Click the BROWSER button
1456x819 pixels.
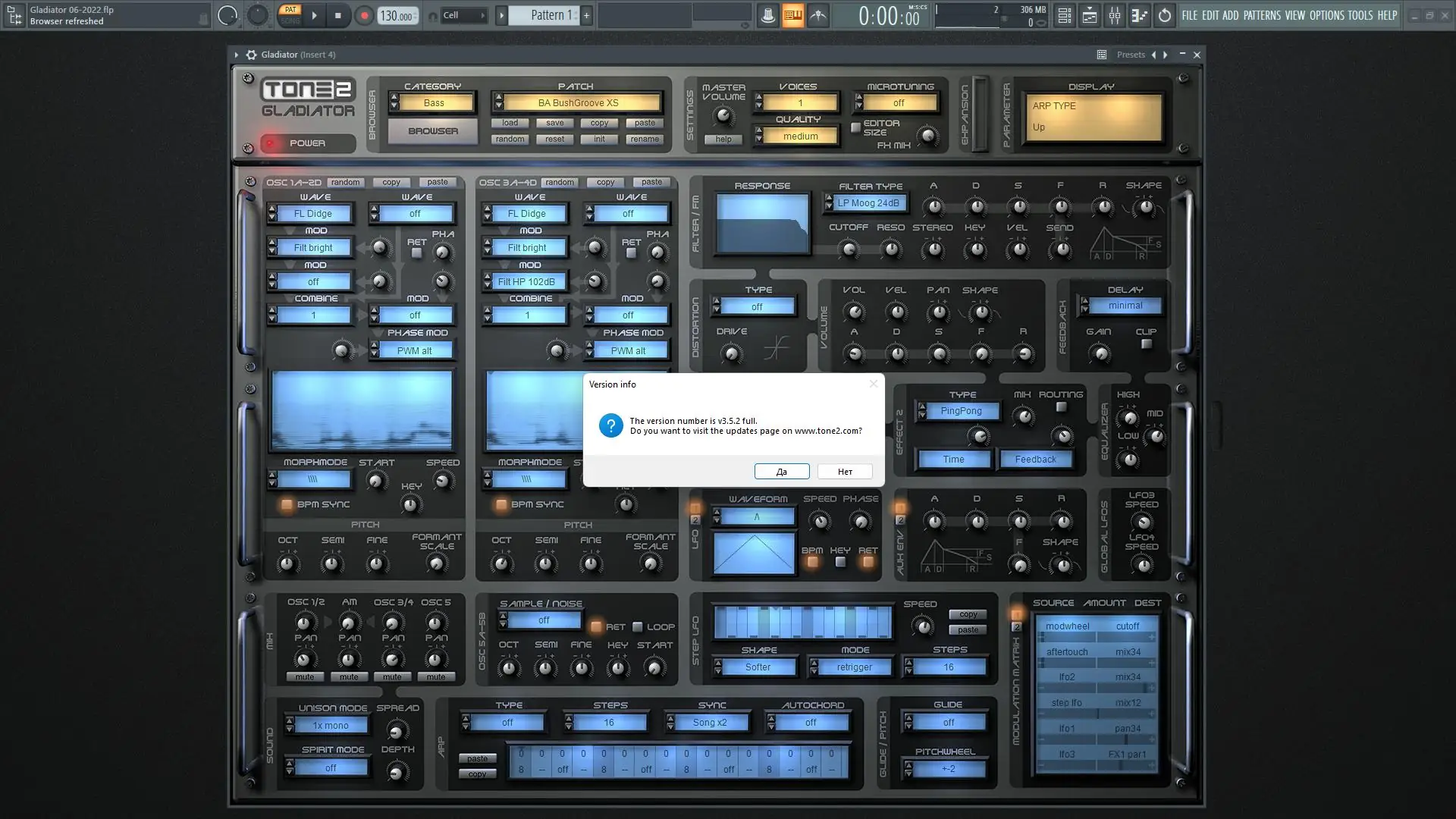coord(433,131)
